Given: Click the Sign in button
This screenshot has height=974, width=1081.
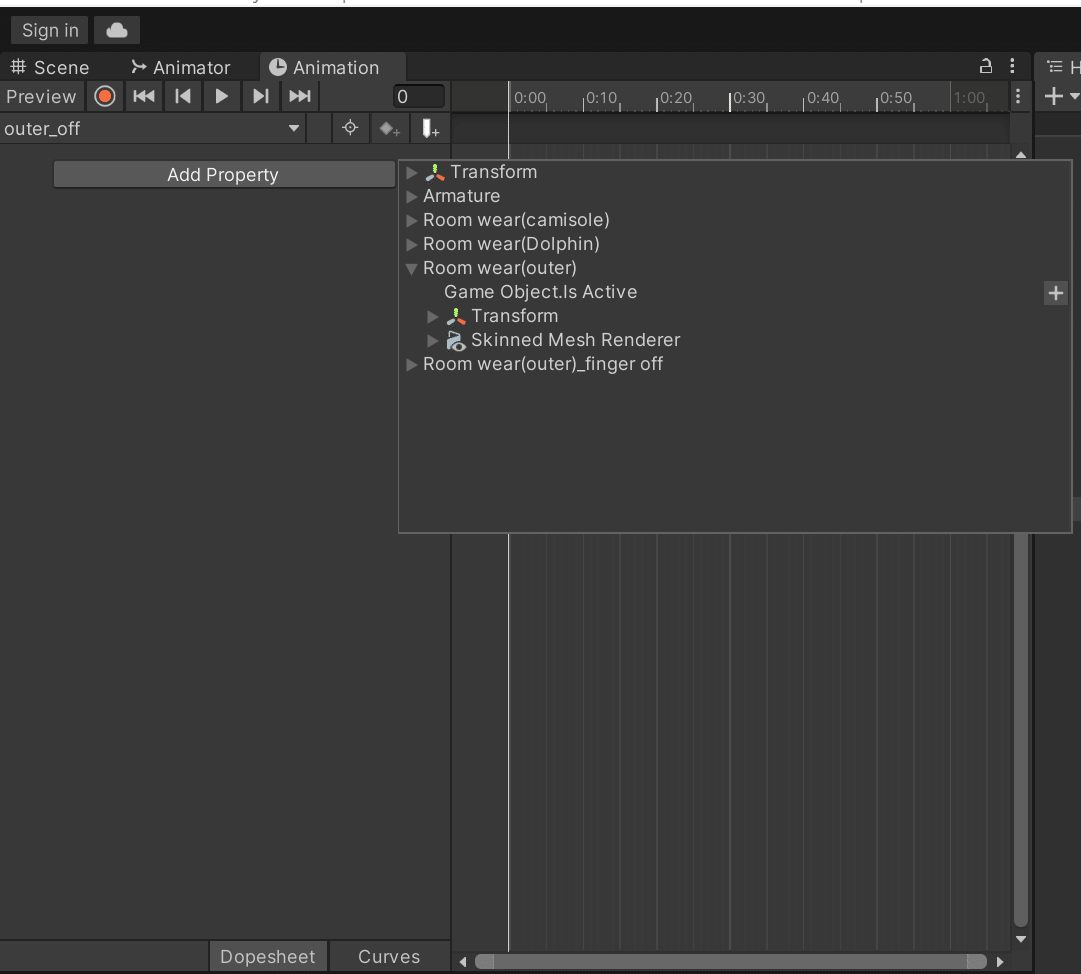Looking at the screenshot, I should coord(48,29).
